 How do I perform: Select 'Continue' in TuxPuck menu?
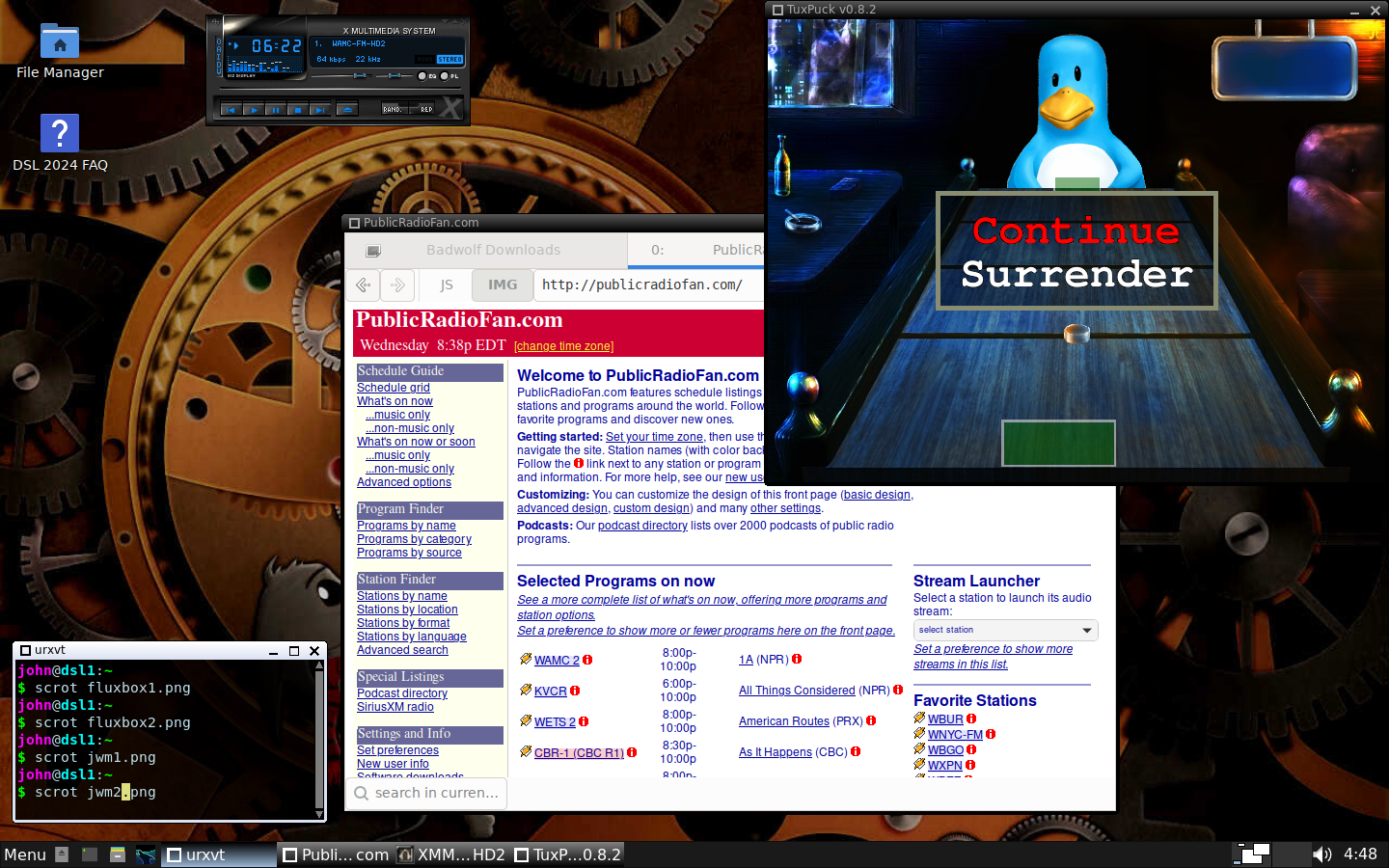[x=1076, y=231]
